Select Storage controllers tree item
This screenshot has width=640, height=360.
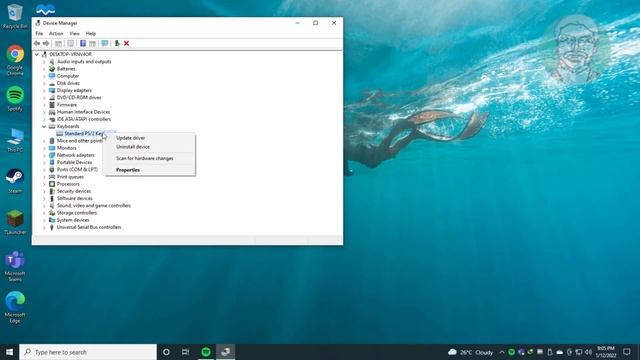[x=77, y=213]
